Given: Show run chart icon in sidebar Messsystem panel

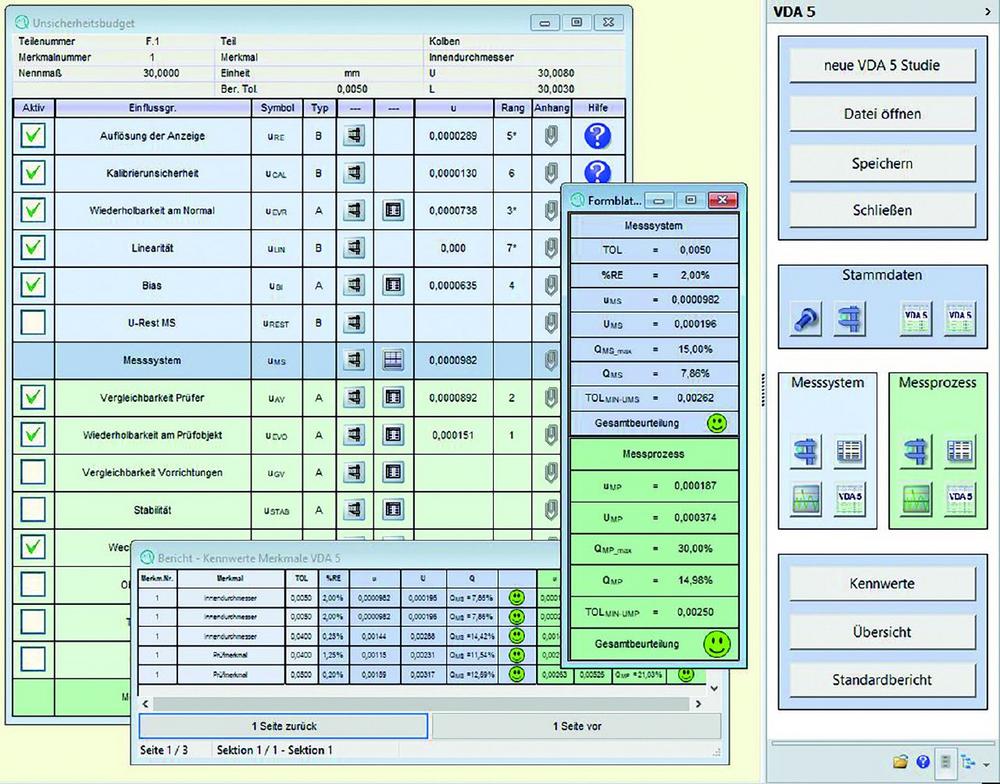Looking at the screenshot, I should click(x=806, y=498).
